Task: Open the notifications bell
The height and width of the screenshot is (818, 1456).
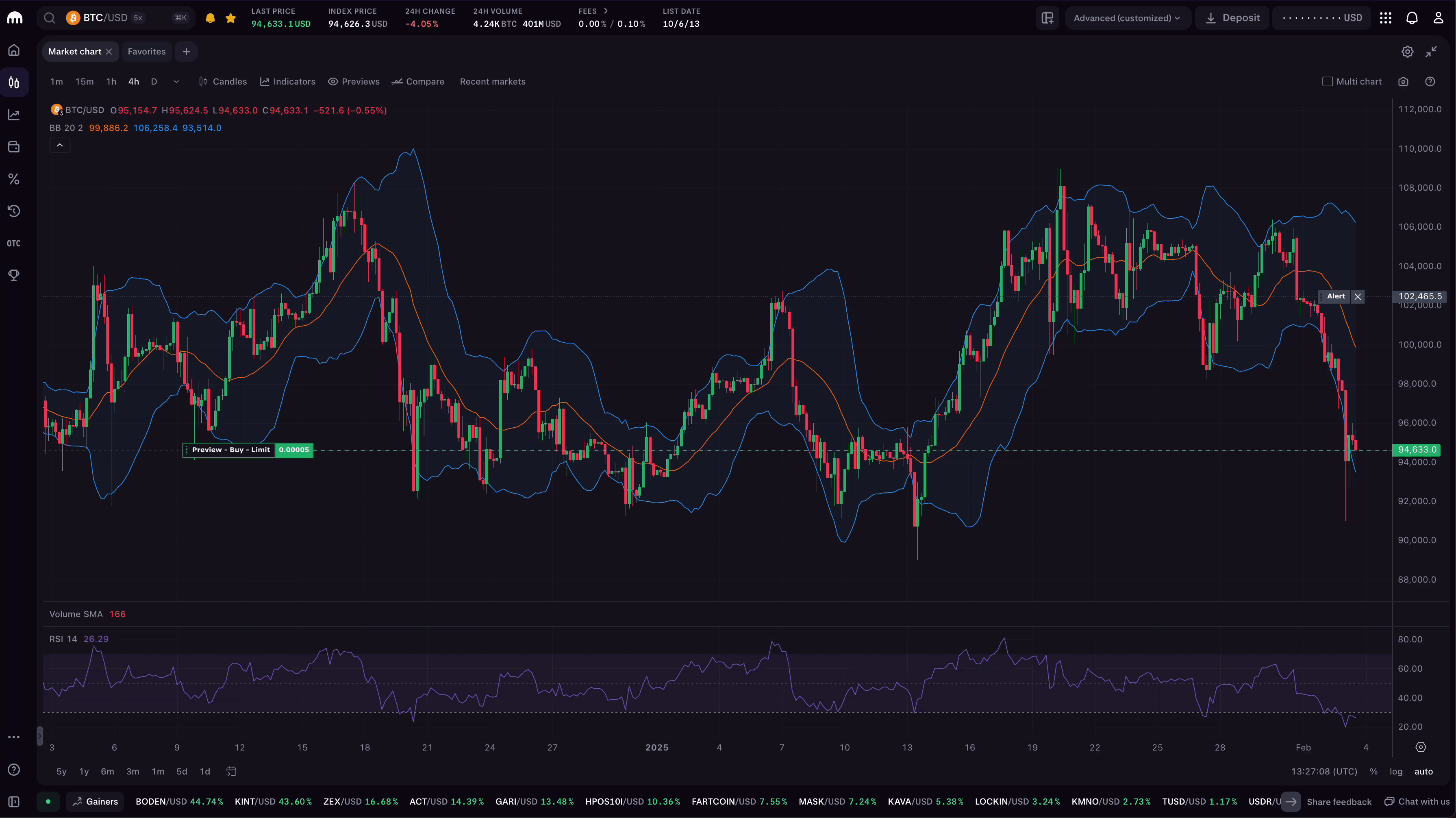Action: 1412,18
